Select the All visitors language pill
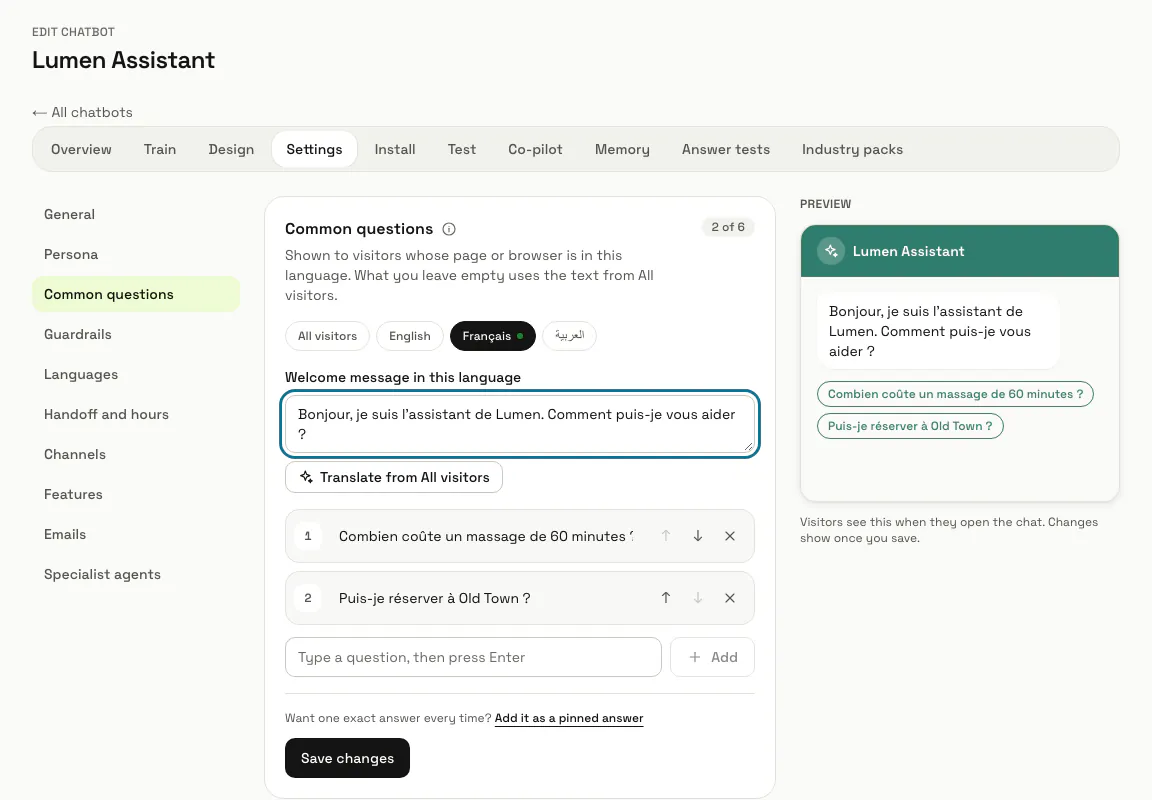This screenshot has width=1152, height=800. [x=327, y=336]
